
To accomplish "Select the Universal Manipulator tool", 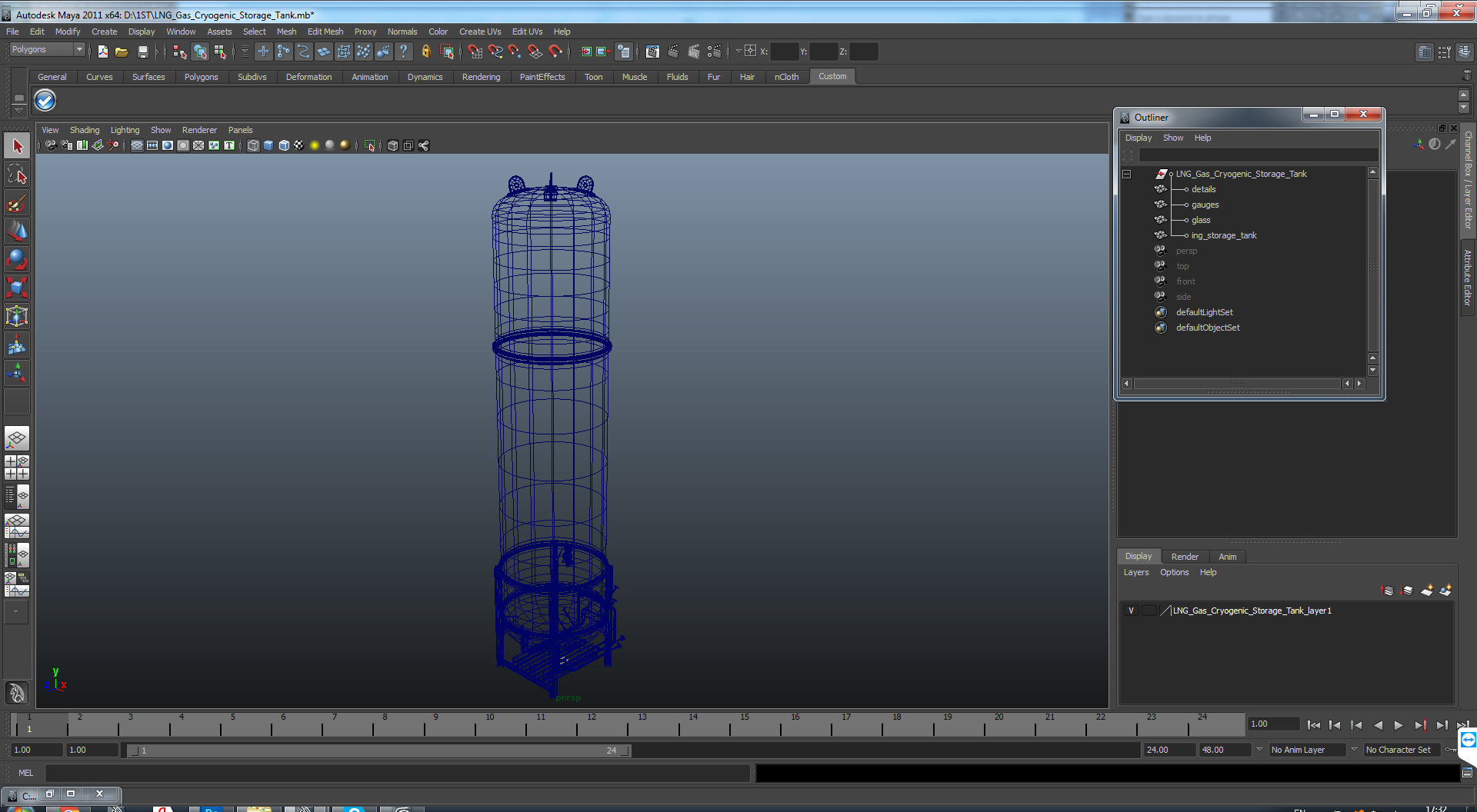I will pos(17,316).
